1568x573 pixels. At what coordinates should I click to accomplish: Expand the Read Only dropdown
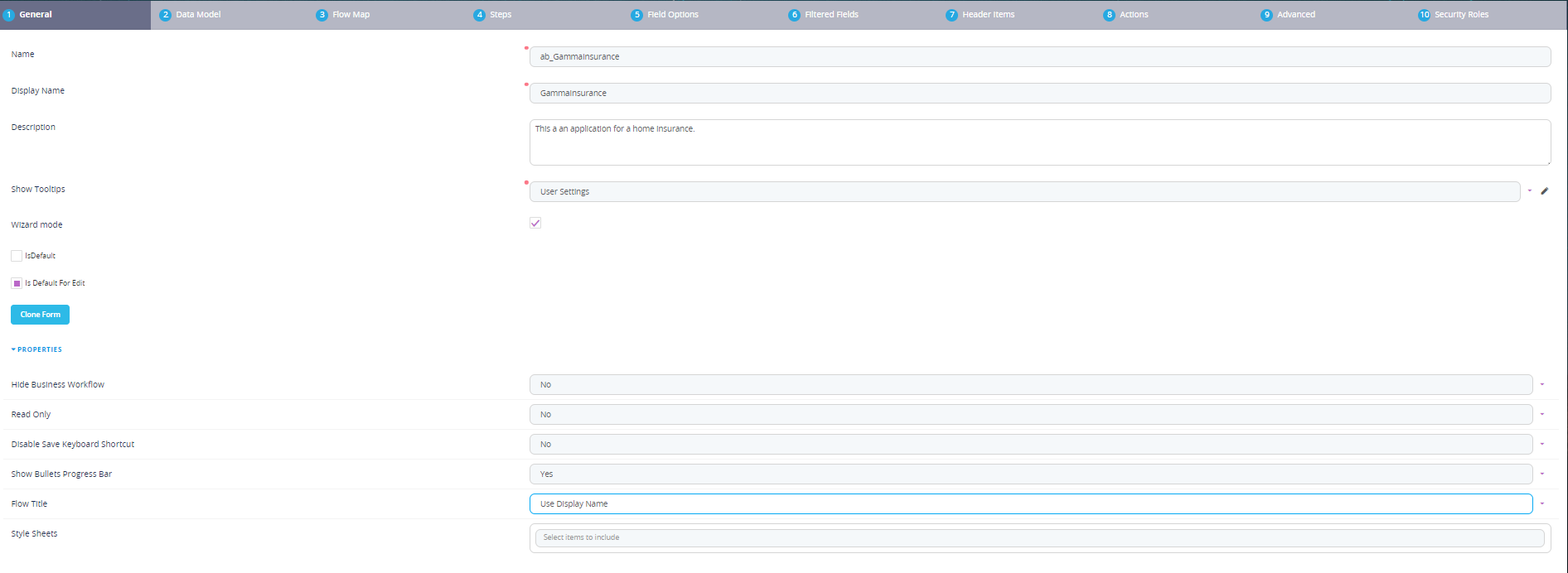pyautogui.click(x=1541, y=415)
